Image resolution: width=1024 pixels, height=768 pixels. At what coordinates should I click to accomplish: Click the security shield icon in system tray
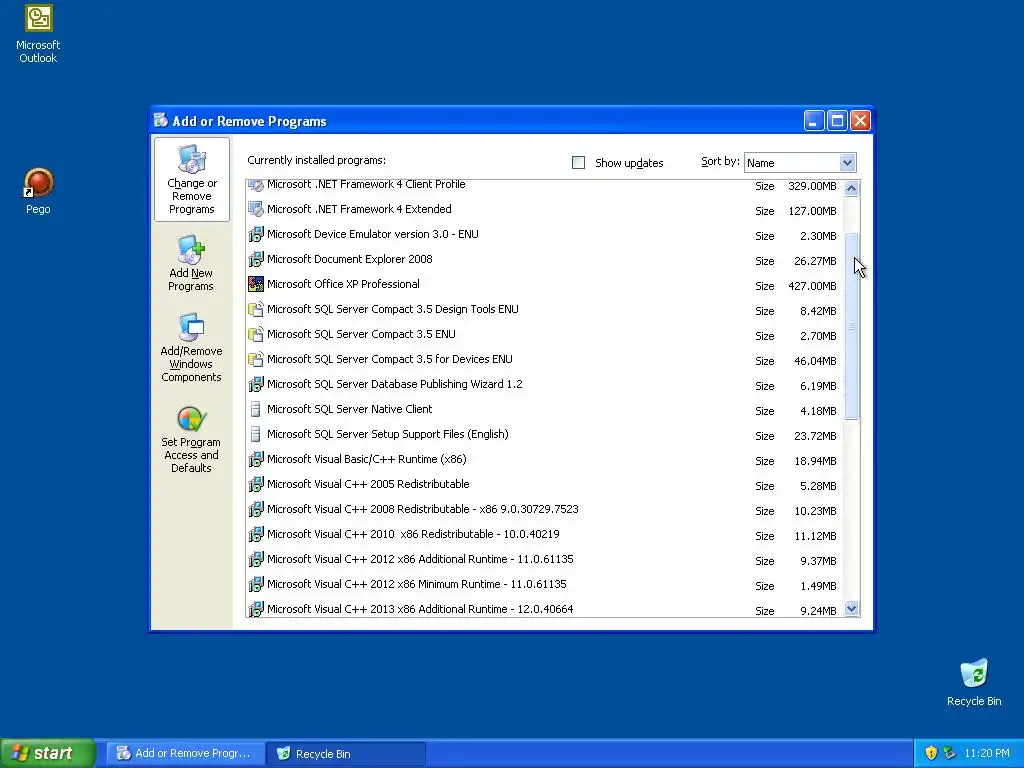pos(931,753)
